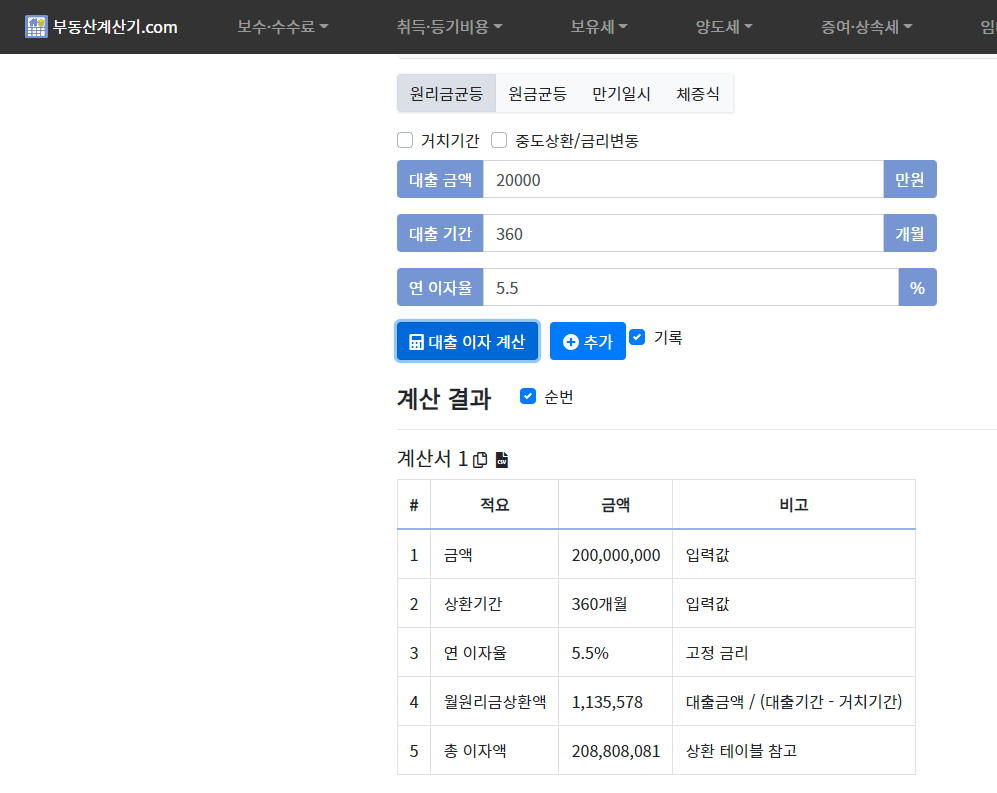Click the plus icon on the 추가 button

(x=569, y=341)
